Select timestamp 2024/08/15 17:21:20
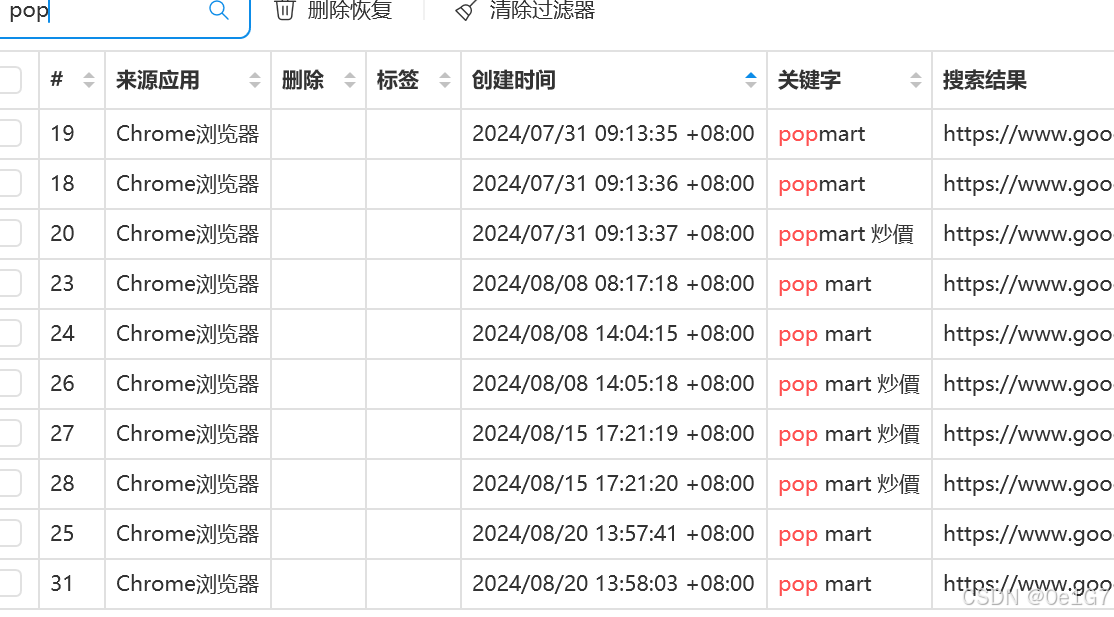Screen dimensions: 1114x617 coord(612,483)
